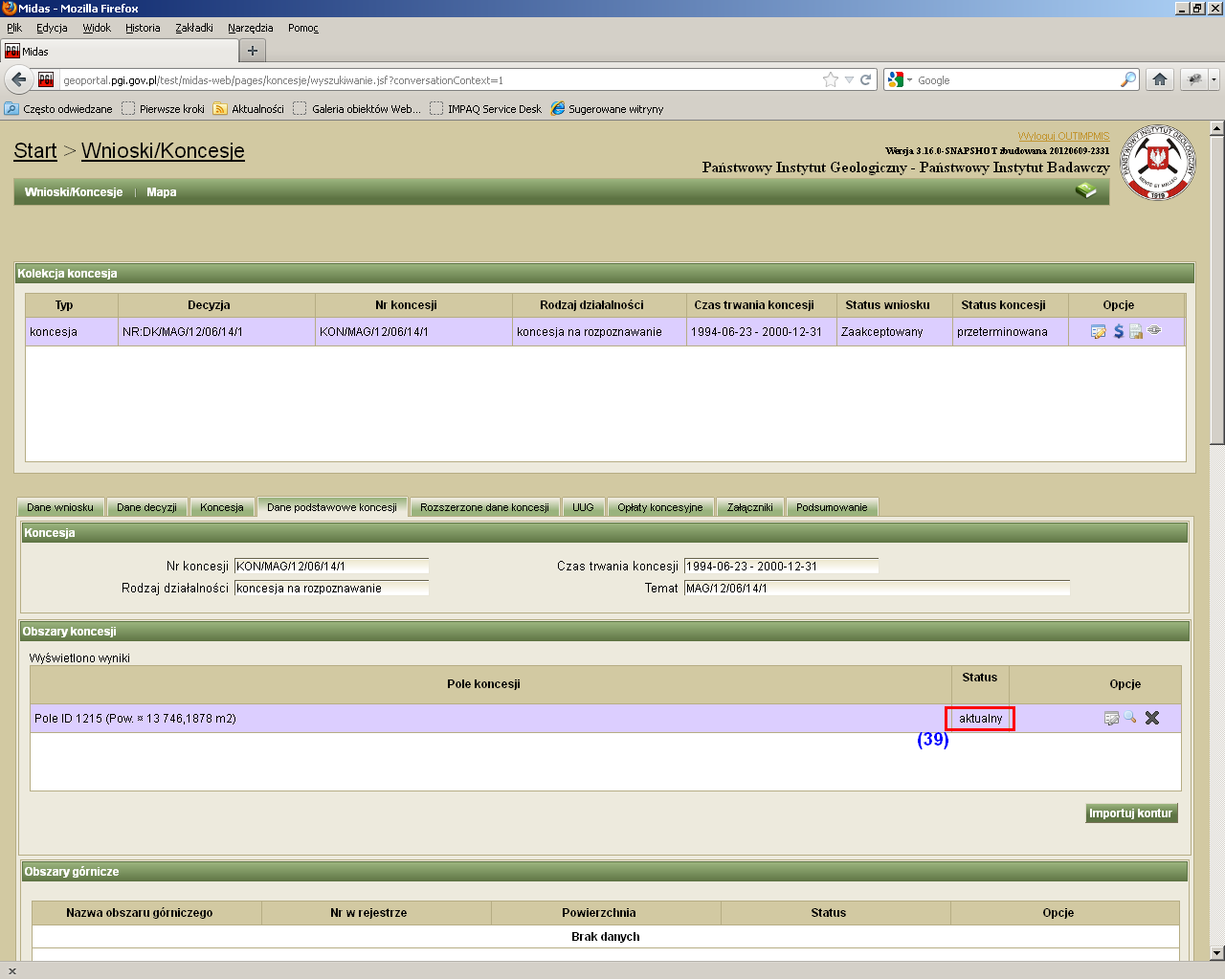Open the Narzędzia menu
The height and width of the screenshot is (980, 1225).
click(x=250, y=28)
